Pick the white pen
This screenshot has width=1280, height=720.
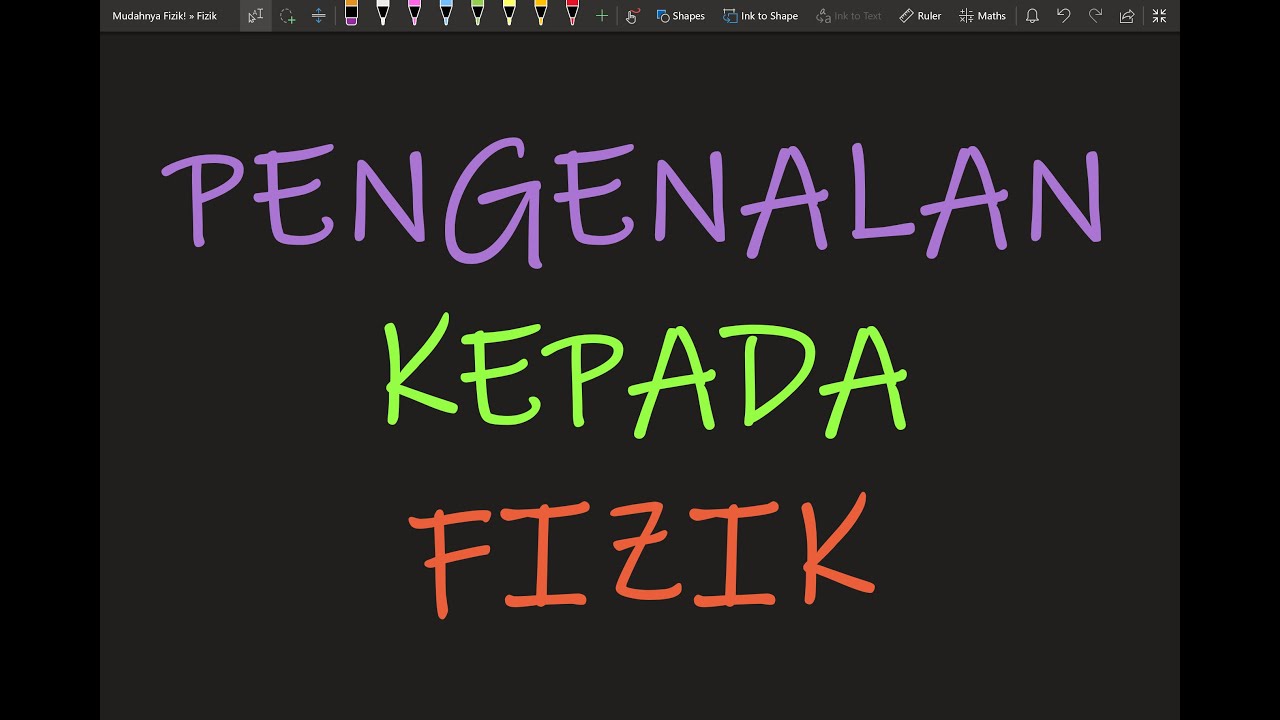click(x=382, y=14)
